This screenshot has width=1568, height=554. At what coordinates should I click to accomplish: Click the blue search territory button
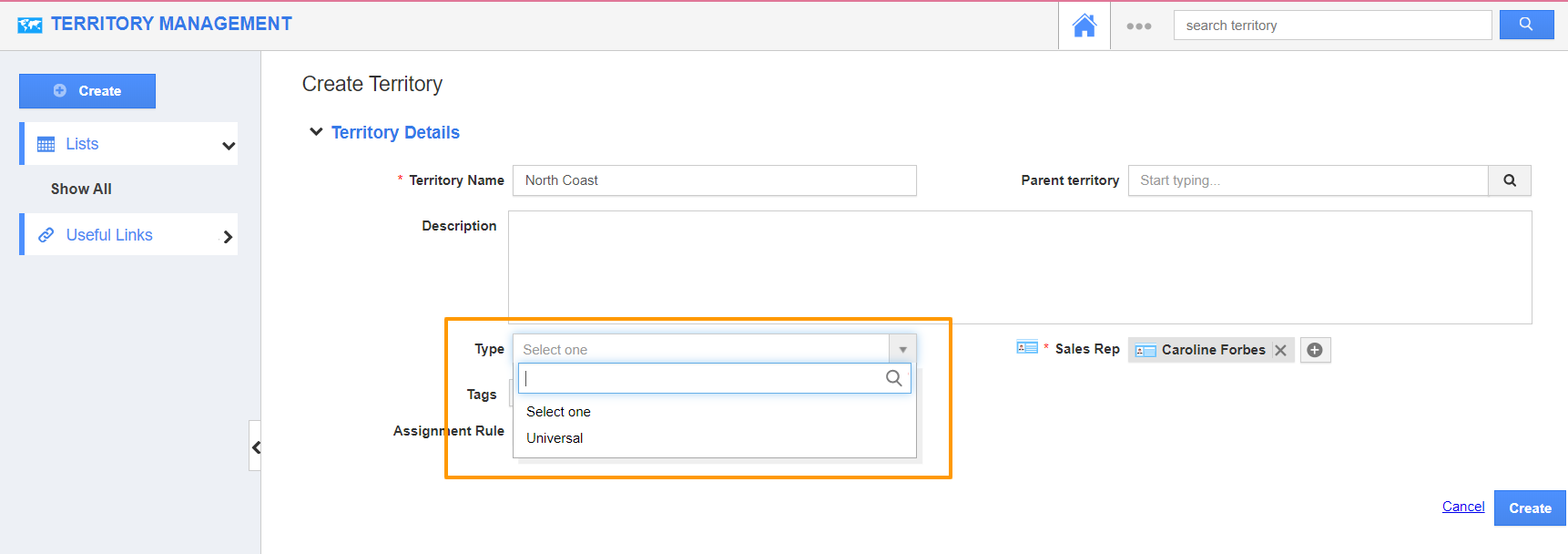[1526, 25]
